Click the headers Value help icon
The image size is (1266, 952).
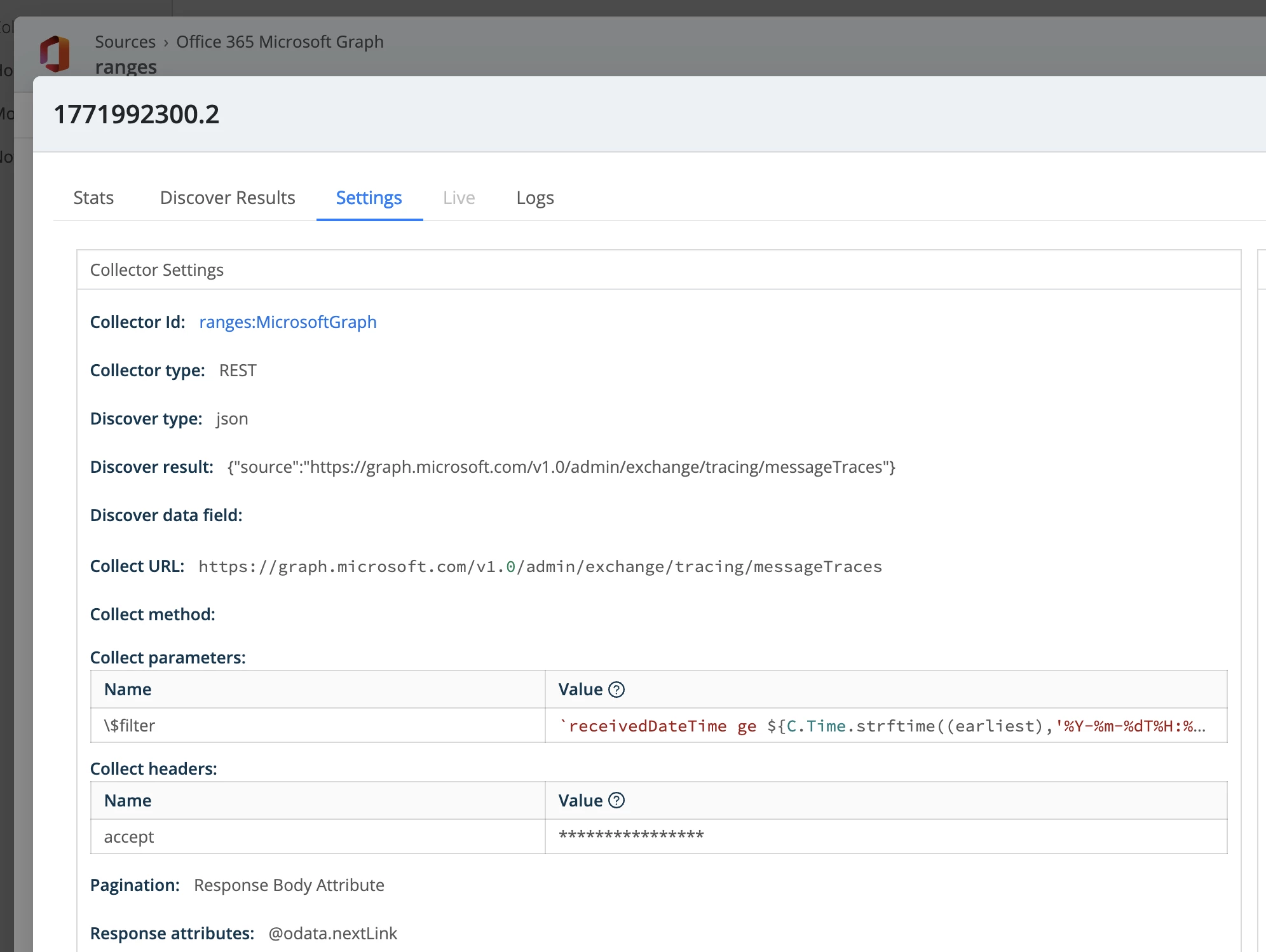[616, 800]
